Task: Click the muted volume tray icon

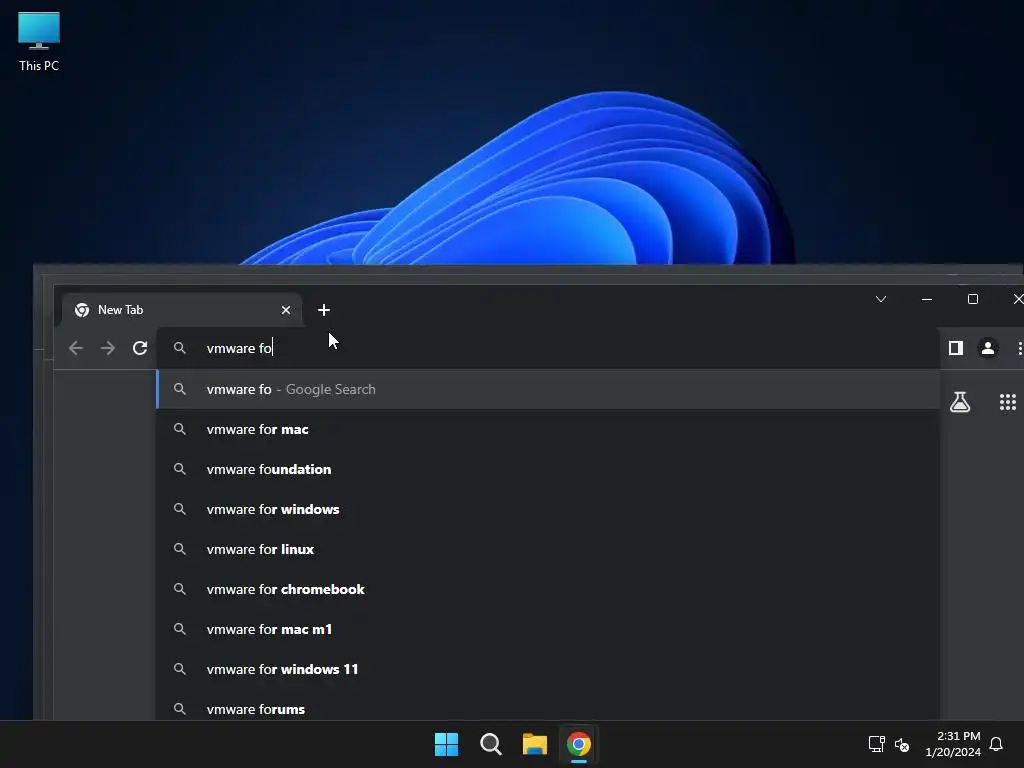Action: click(x=902, y=744)
